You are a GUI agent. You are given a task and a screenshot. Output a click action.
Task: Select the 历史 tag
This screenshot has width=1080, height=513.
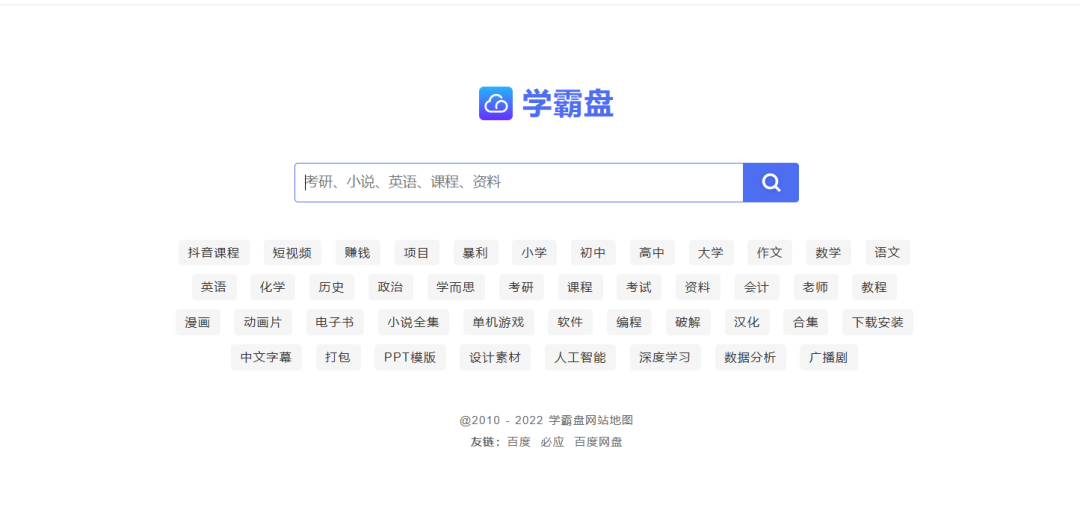331,287
